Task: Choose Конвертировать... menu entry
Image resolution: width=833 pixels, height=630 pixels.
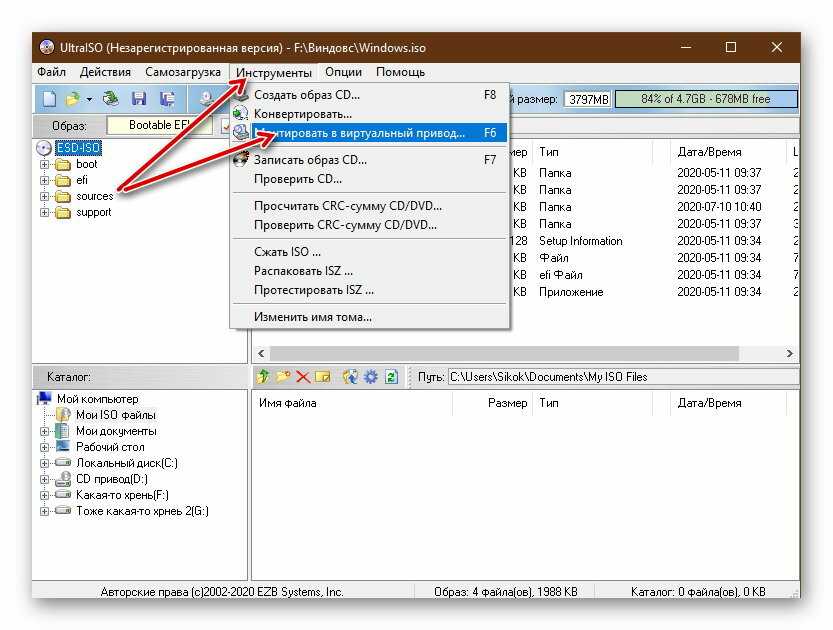Action: (370, 114)
